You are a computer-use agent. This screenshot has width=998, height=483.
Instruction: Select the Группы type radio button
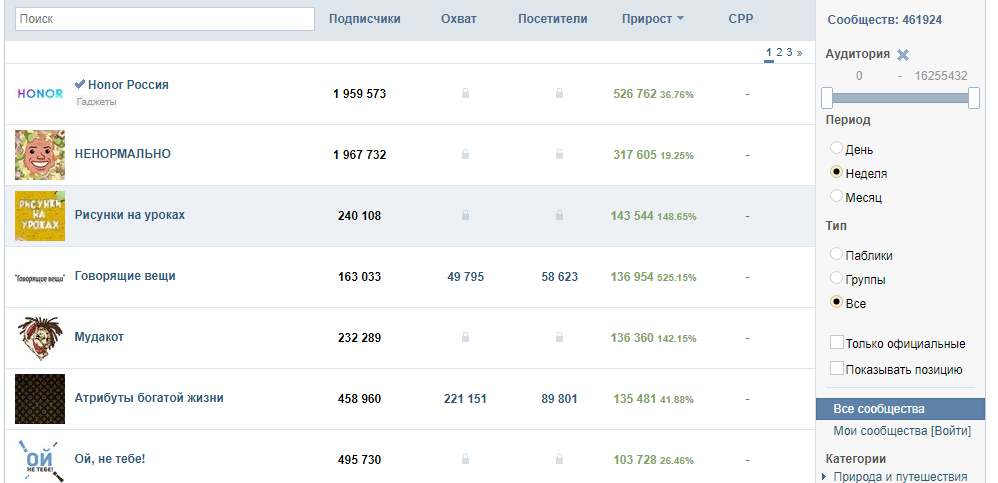pyautogui.click(x=836, y=278)
